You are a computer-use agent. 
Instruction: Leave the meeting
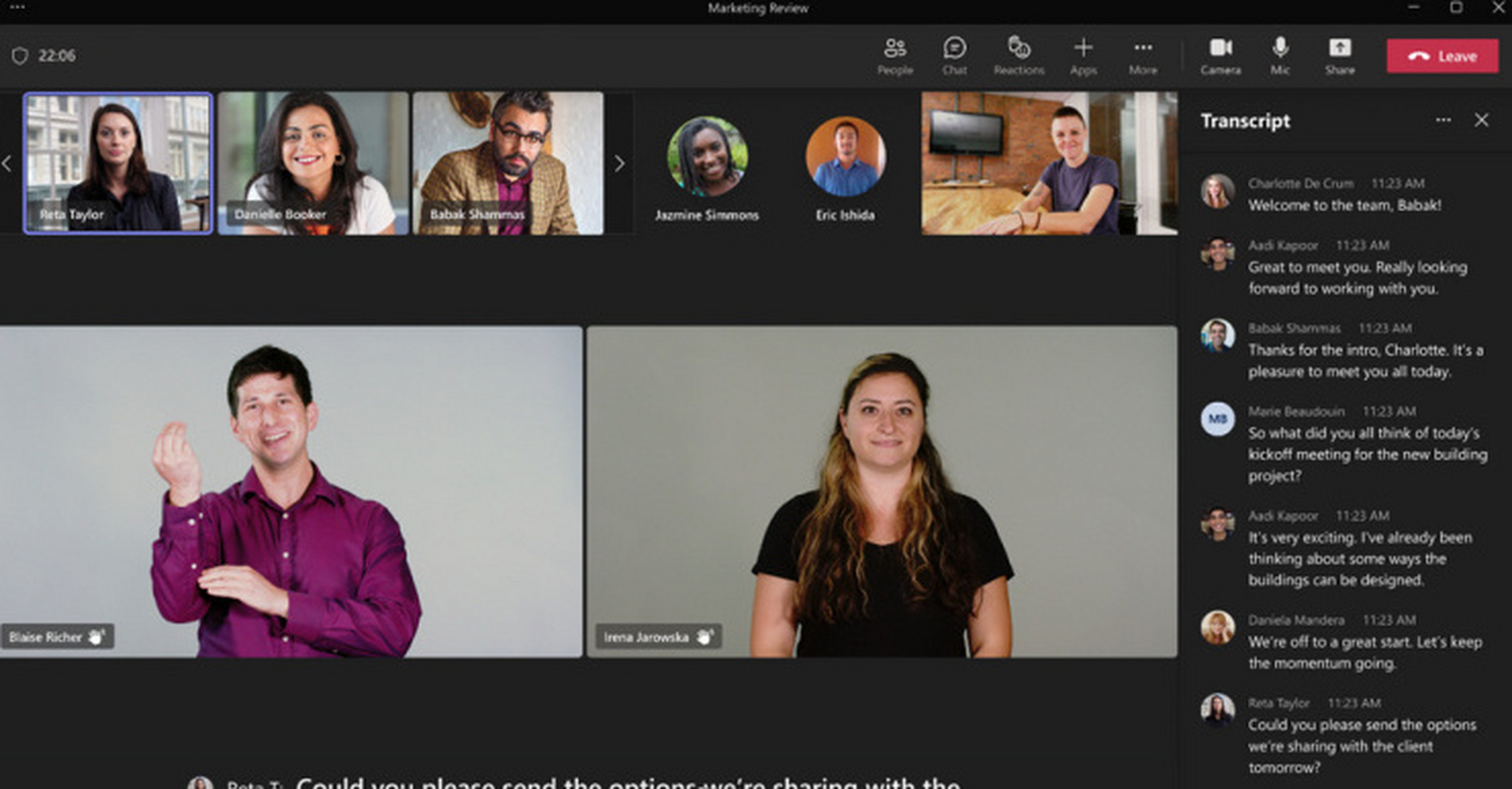click(x=1442, y=56)
